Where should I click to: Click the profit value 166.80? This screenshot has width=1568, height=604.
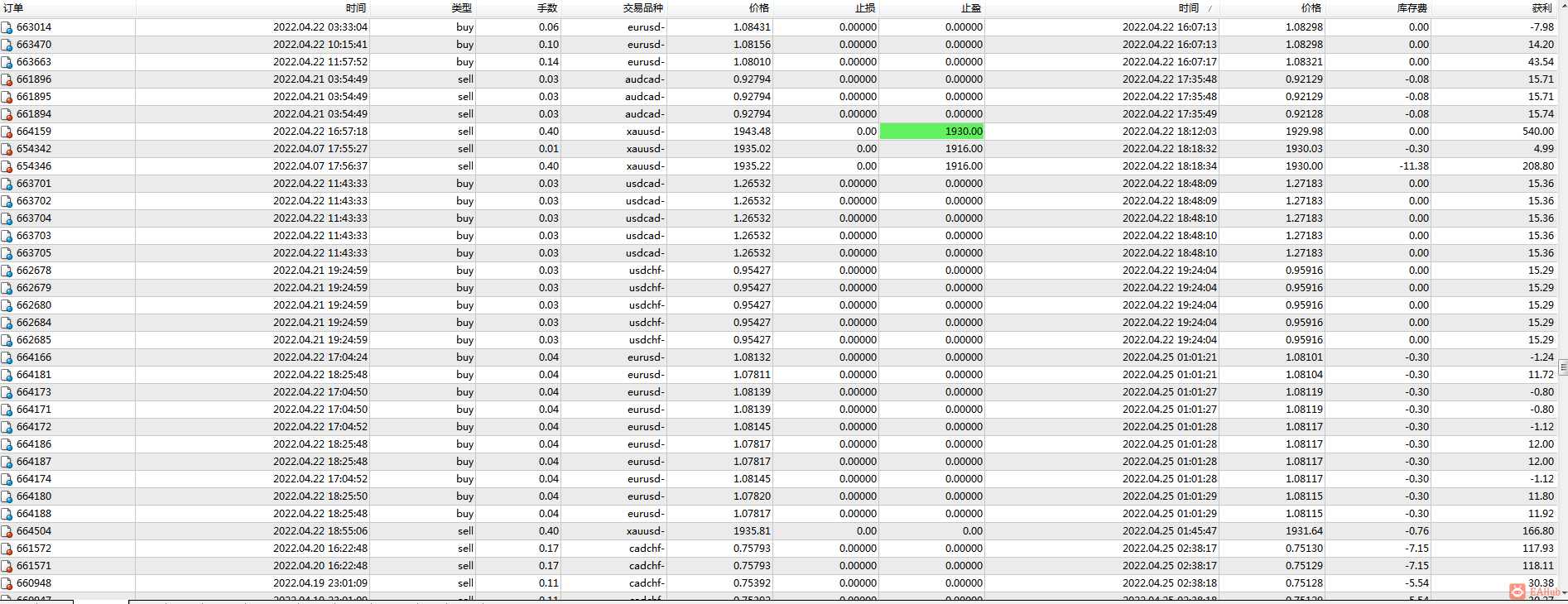point(1537,531)
